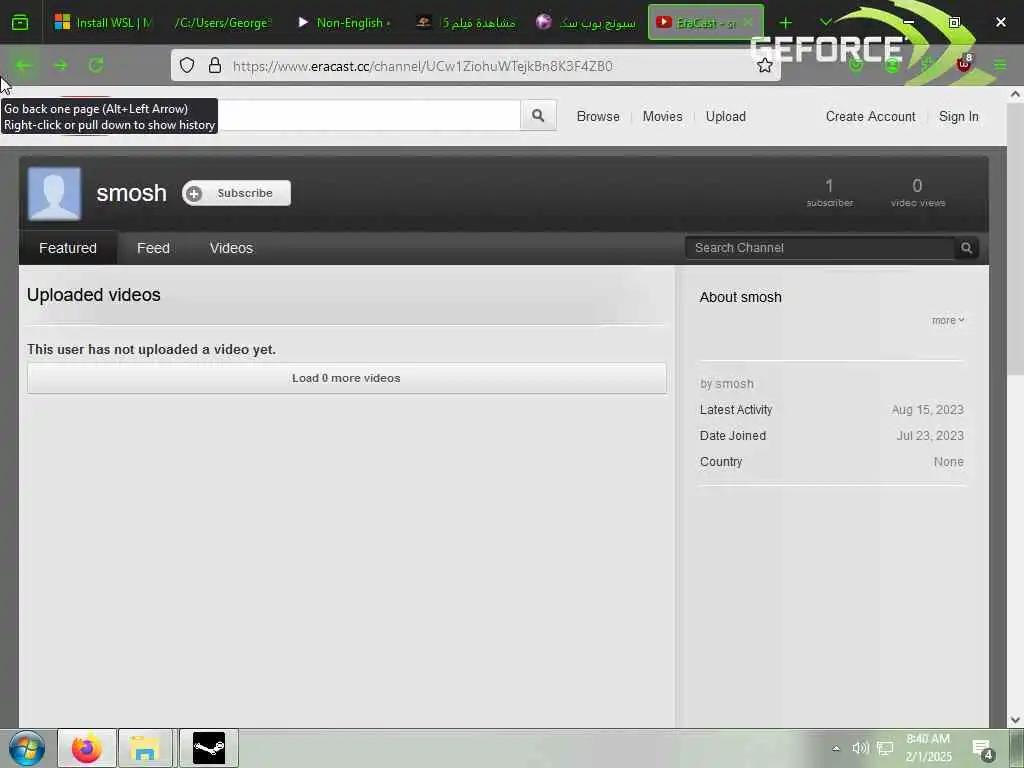This screenshot has height=768, width=1024.
Task: Click the Search Channel input field
Action: pos(820,248)
